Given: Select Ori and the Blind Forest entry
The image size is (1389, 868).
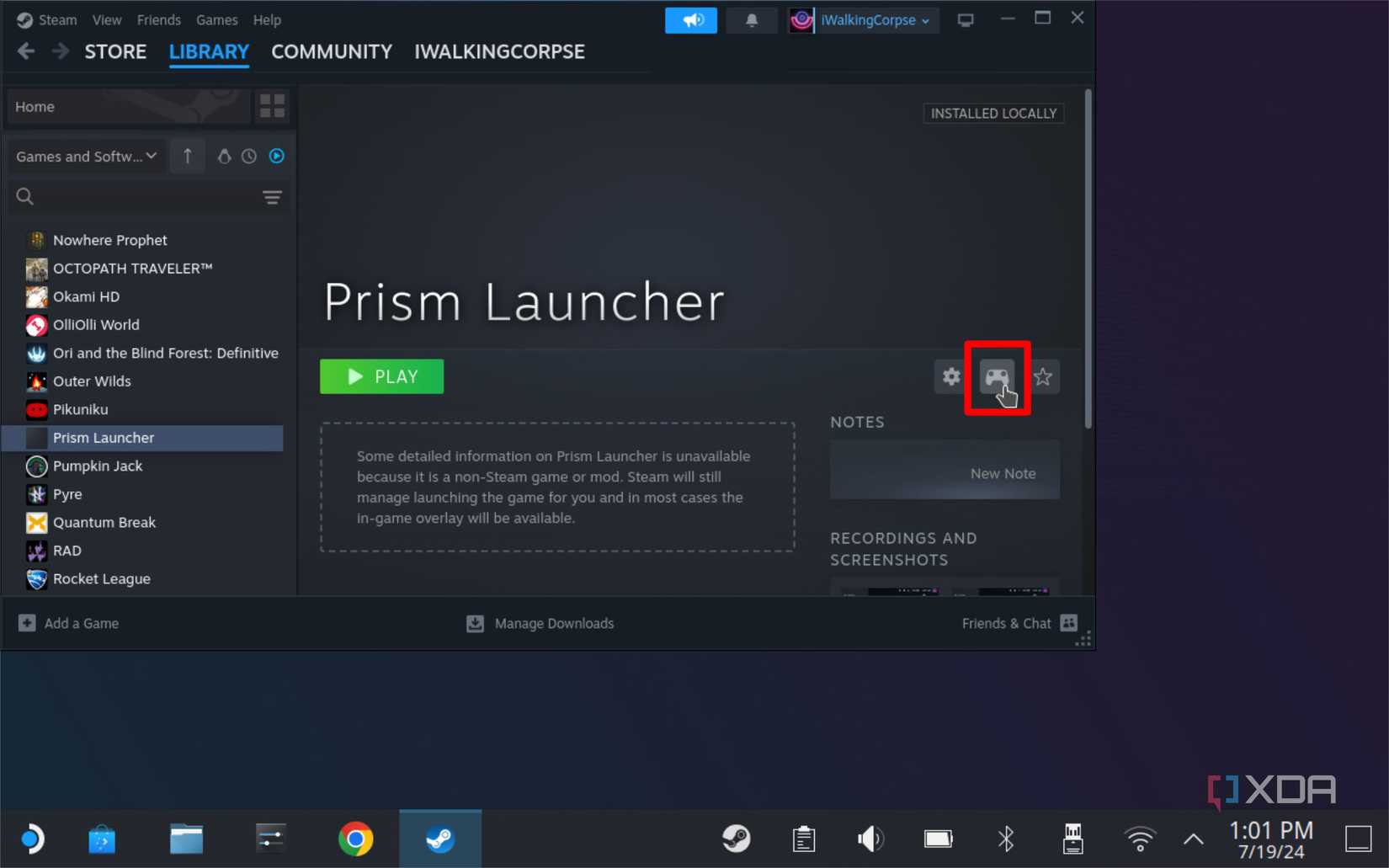Looking at the screenshot, I should coord(142,353).
